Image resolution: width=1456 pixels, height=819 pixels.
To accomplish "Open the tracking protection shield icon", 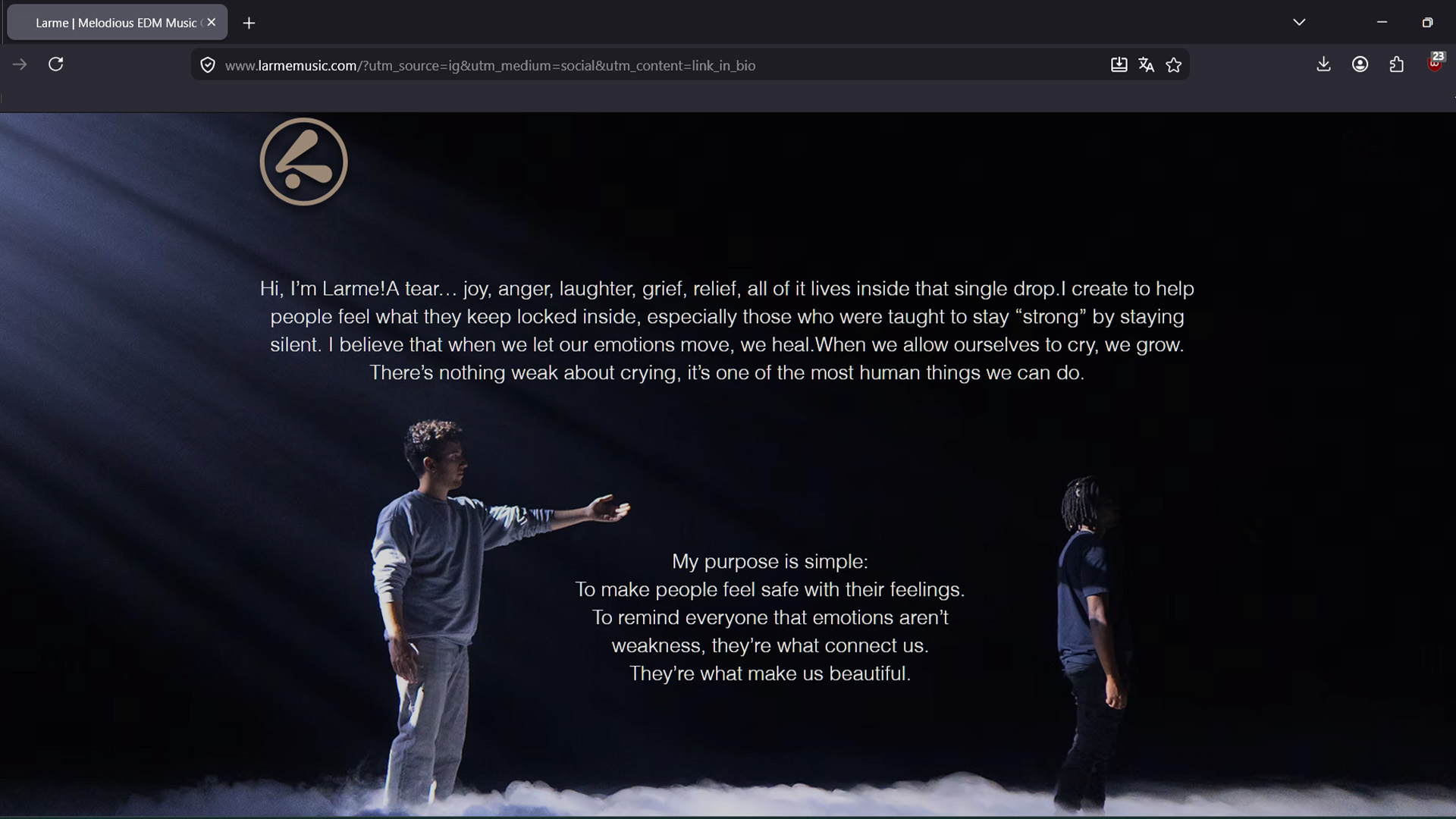I will [x=207, y=65].
